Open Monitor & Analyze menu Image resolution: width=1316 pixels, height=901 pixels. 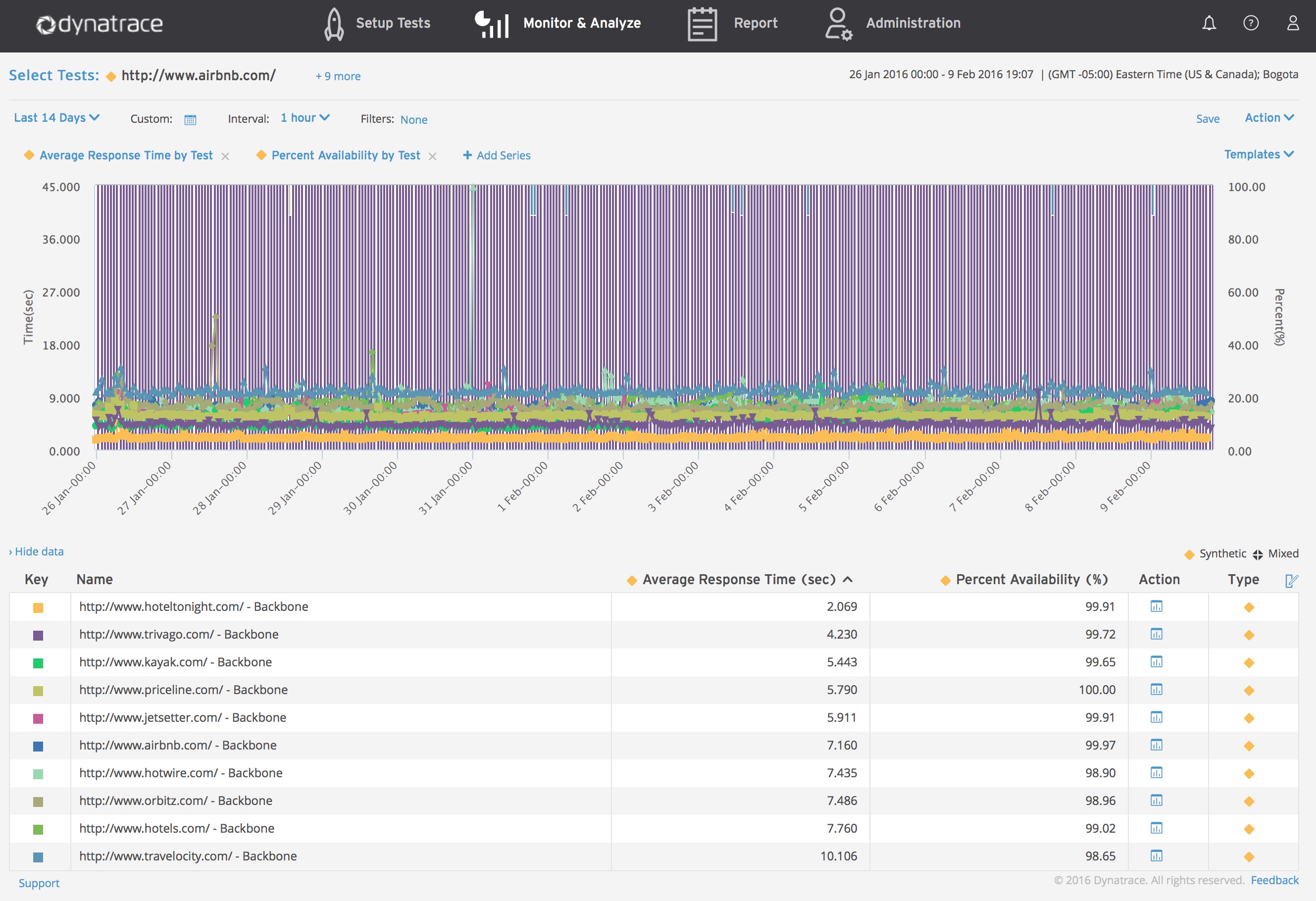coord(582,23)
